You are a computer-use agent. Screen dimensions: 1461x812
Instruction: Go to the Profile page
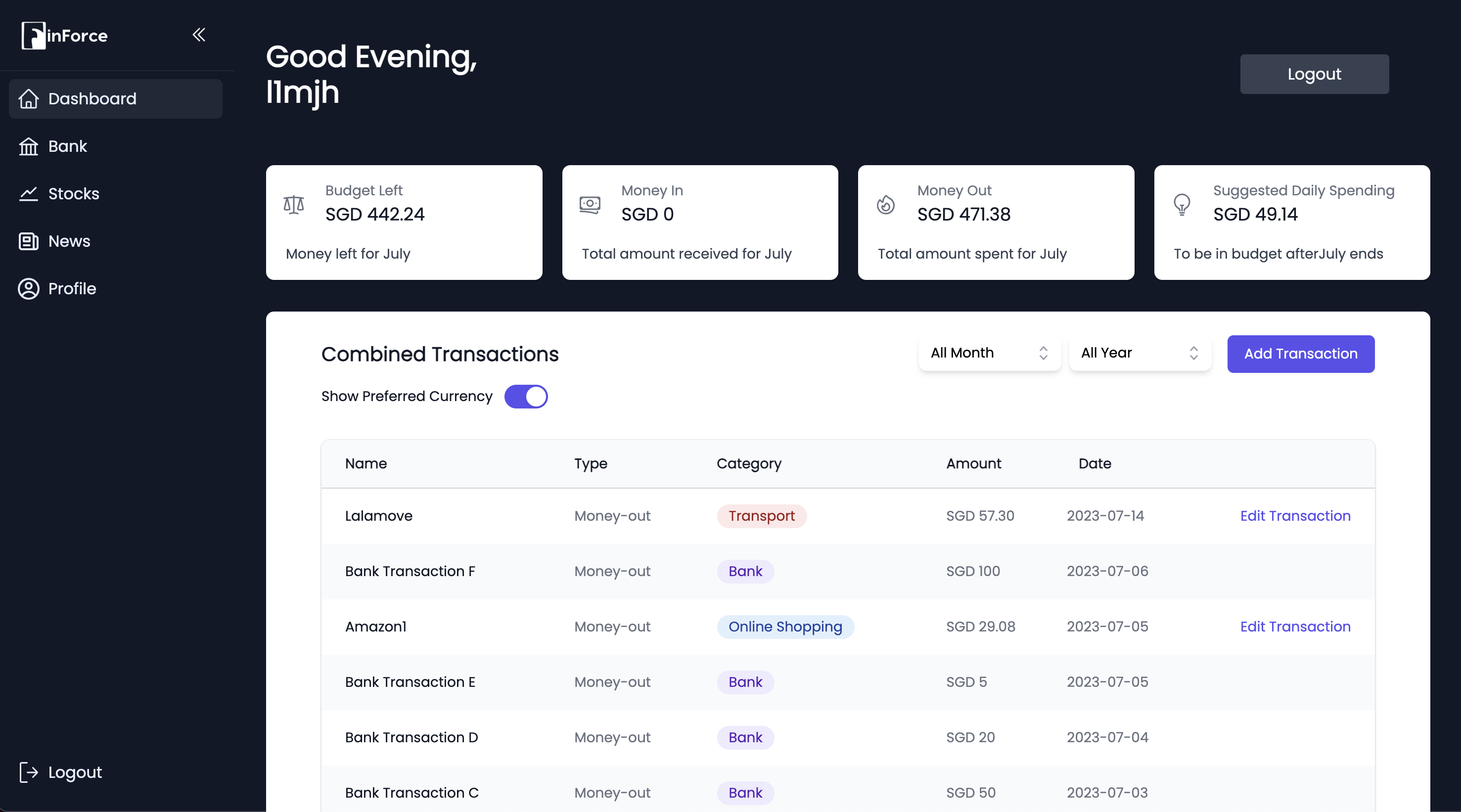click(x=71, y=289)
